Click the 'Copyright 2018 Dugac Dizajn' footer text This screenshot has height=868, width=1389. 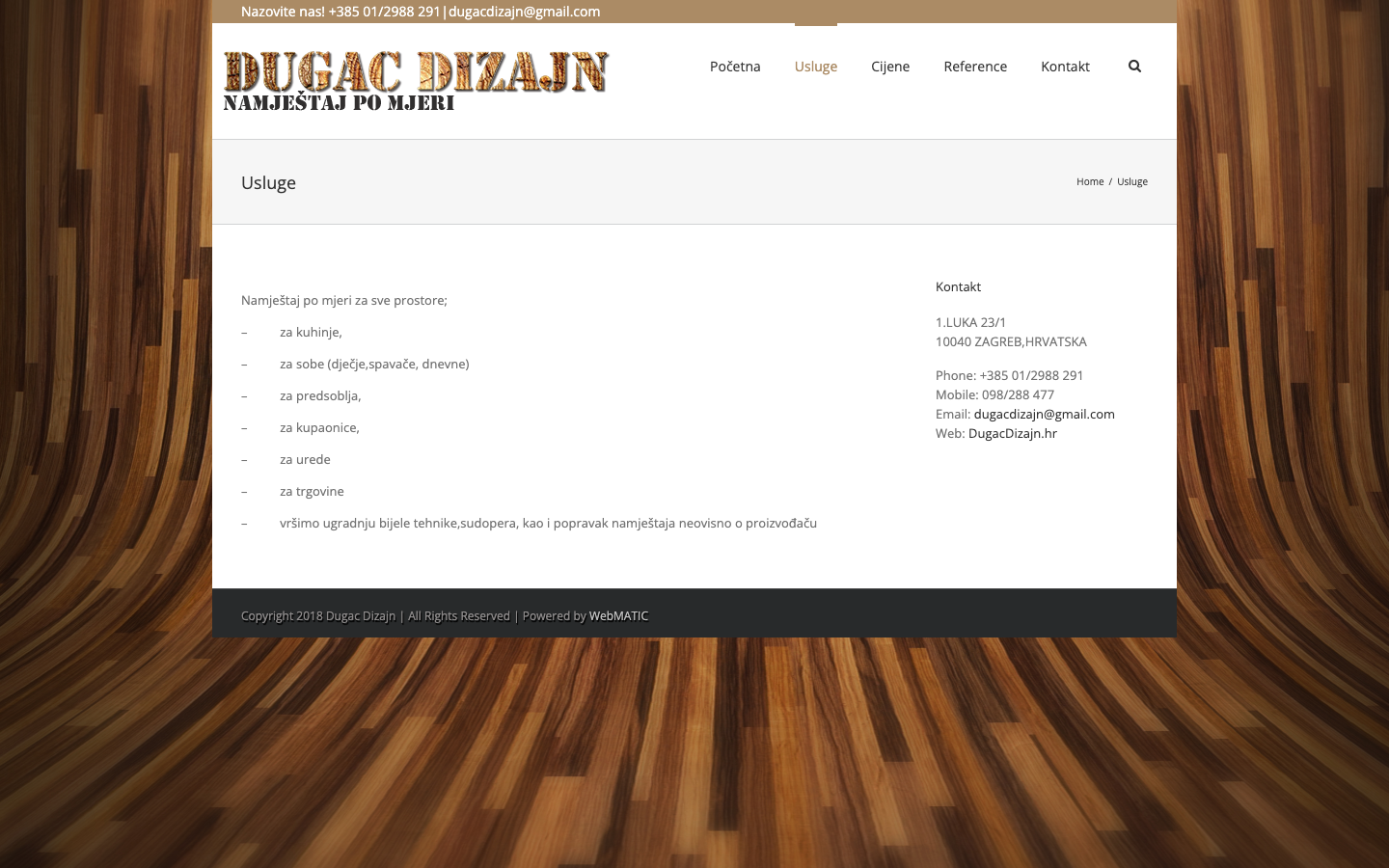point(318,615)
